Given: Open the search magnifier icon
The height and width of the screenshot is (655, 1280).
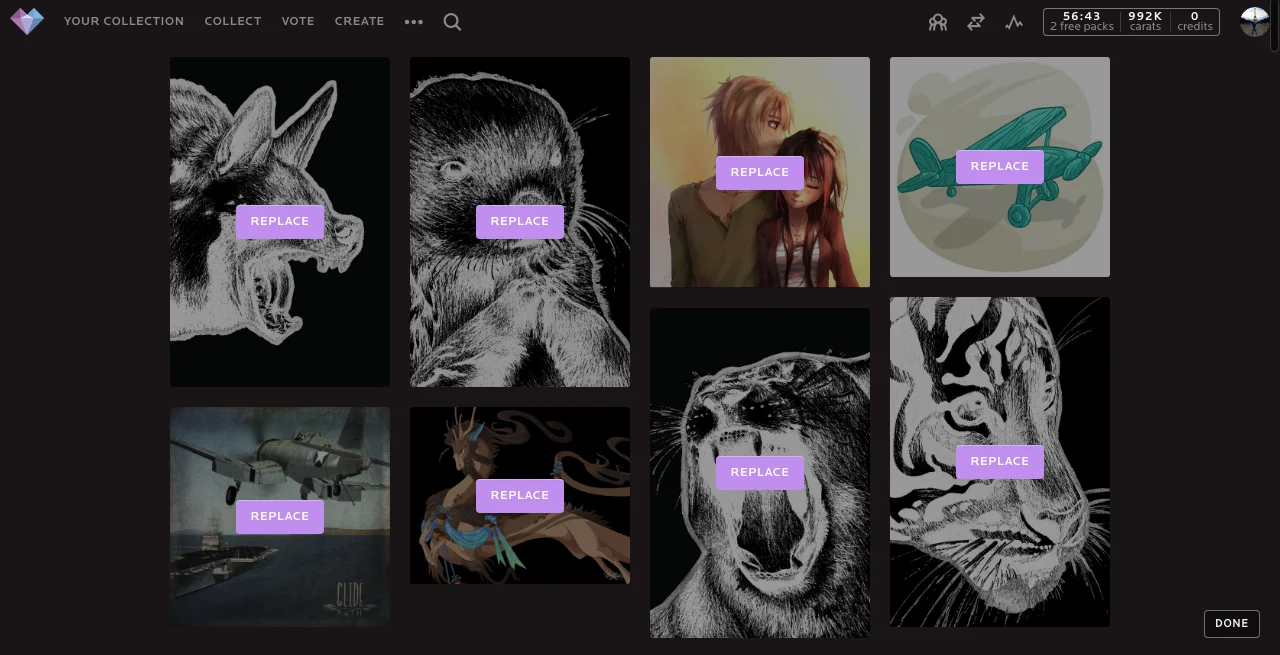Looking at the screenshot, I should tap(452, 21).
